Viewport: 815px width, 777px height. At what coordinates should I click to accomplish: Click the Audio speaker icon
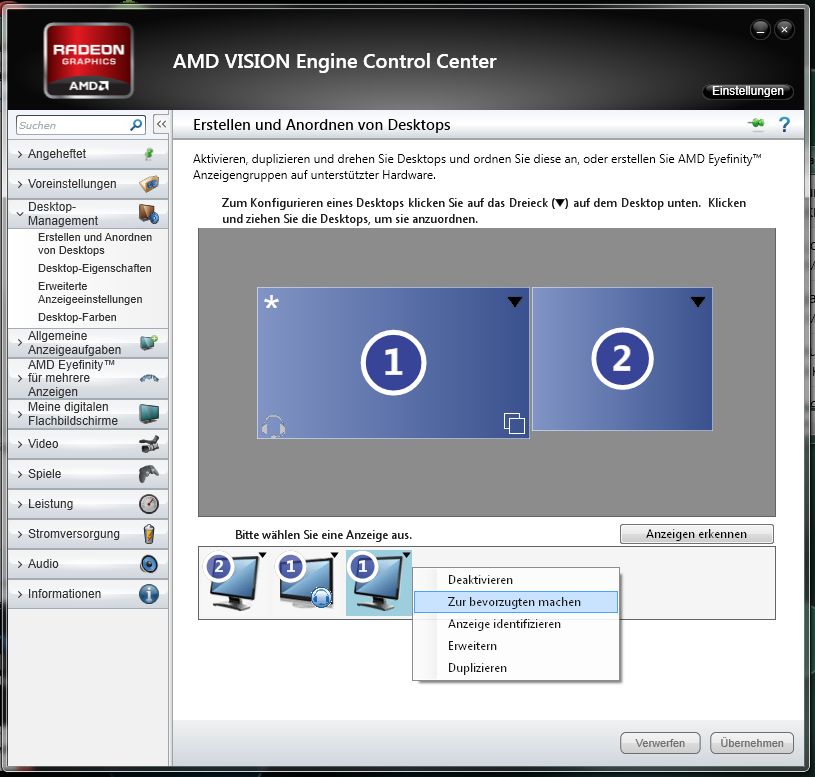149,564
